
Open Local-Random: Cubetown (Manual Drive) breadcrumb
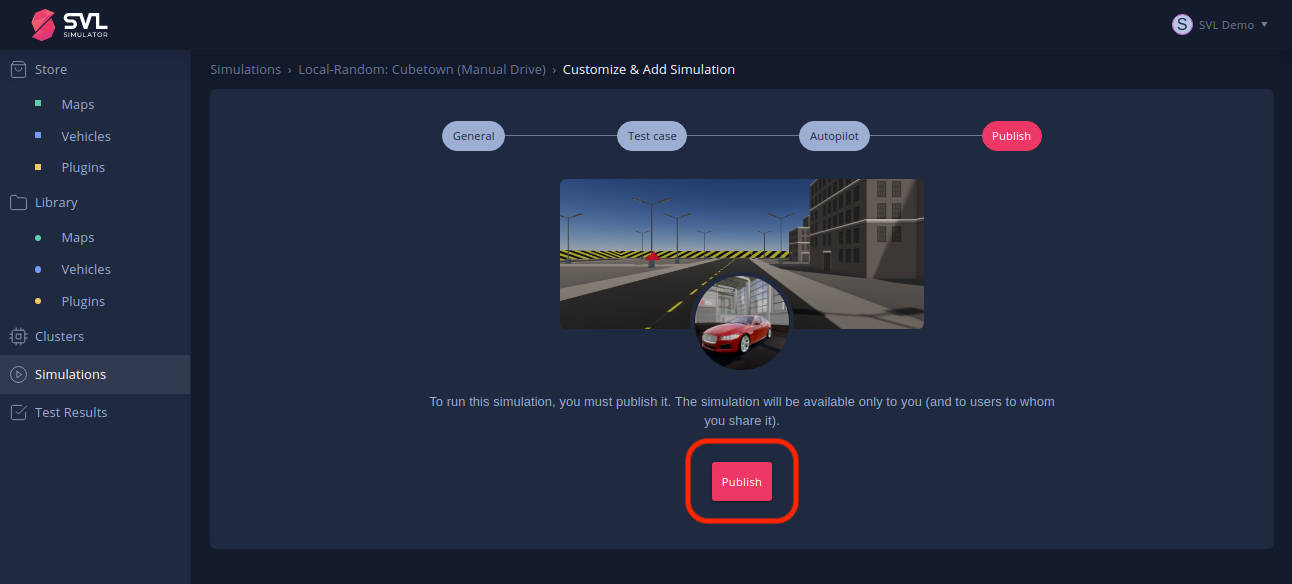click(422, 69)
